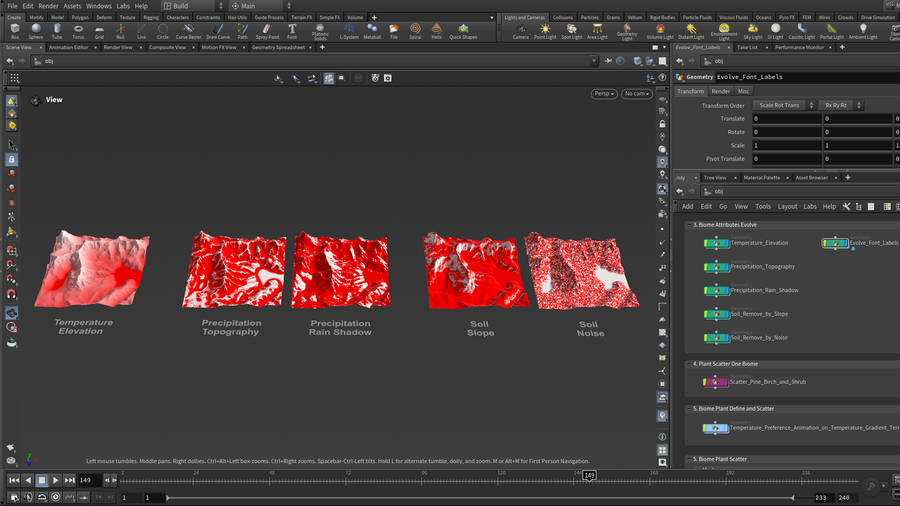Viewport: 900px width, 506px height.
Task: Open the Windows menu
Action: (99, 6)
